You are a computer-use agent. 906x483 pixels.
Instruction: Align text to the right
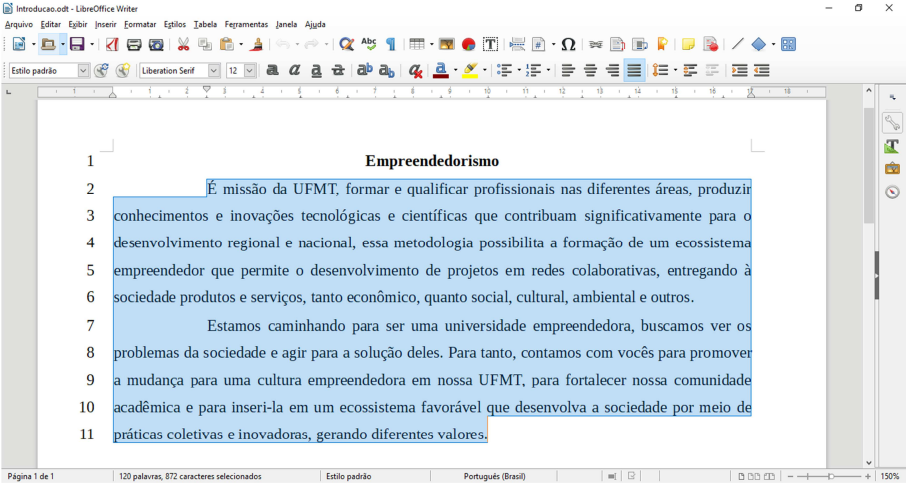coord(612,70)
